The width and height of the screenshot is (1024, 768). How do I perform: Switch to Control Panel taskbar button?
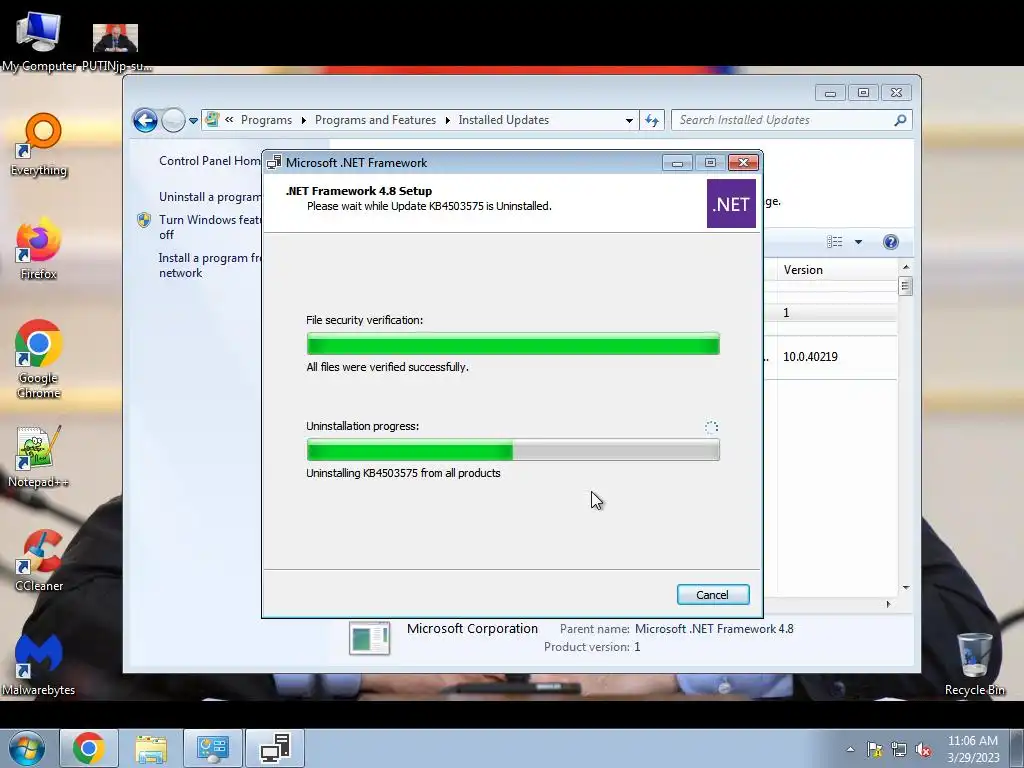point(213,748)
